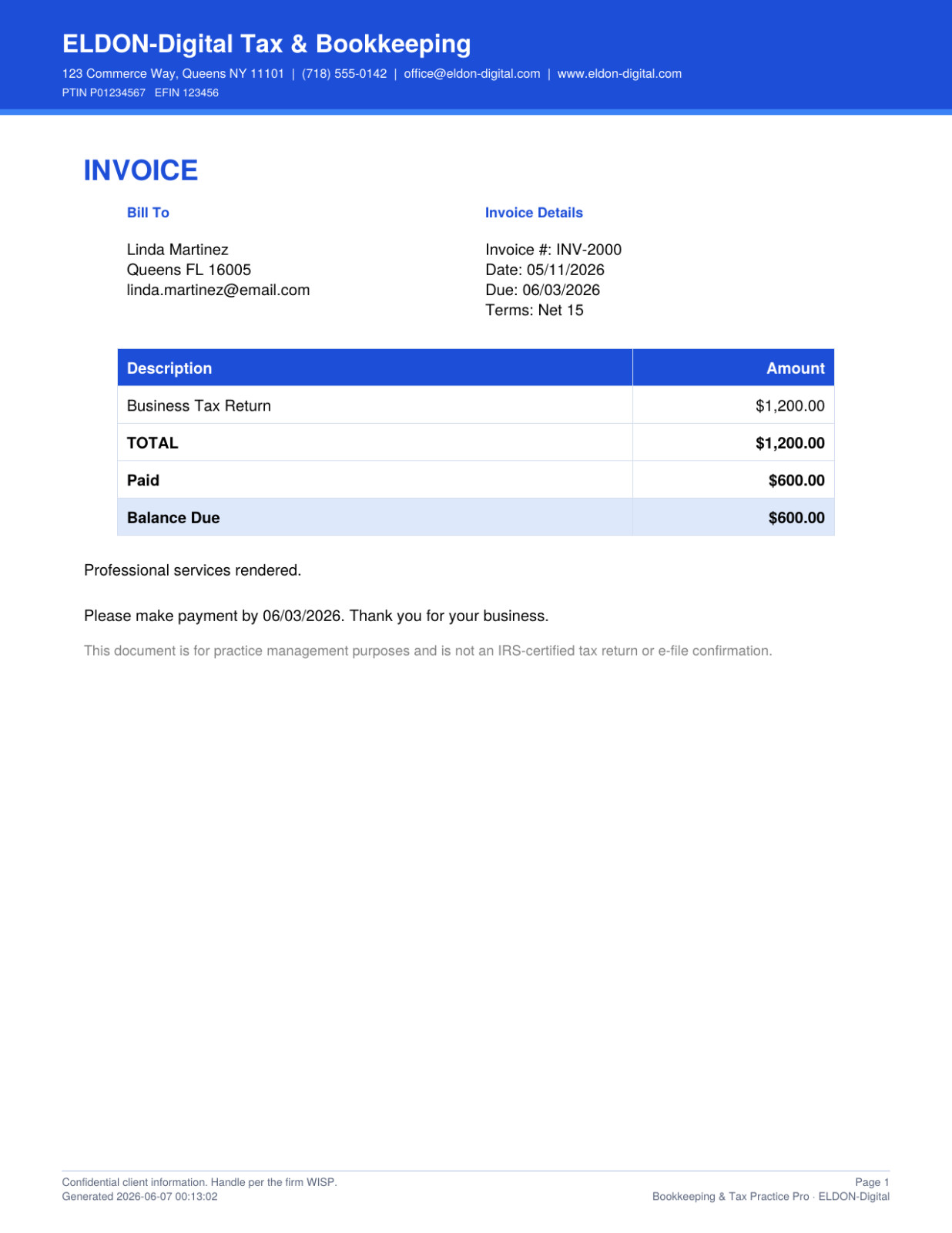The height and width of the screenshot is (1233, 952).
Task: Click the $1,200.00 amount for Business Tax Return
Action: pyautogui.click(x=789, y=406)
